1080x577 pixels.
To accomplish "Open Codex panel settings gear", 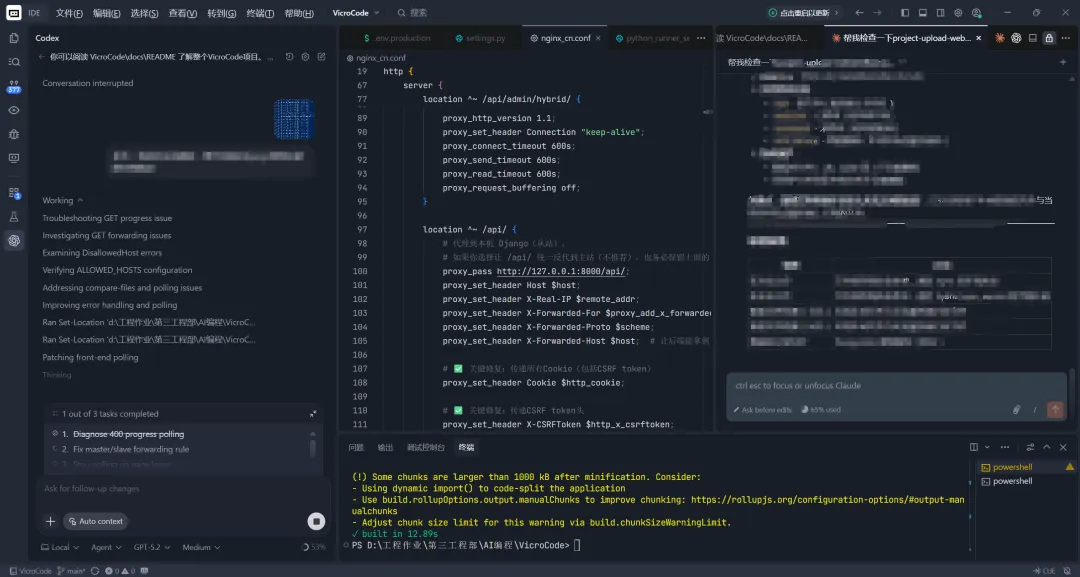I will click(x=305, y=57).
